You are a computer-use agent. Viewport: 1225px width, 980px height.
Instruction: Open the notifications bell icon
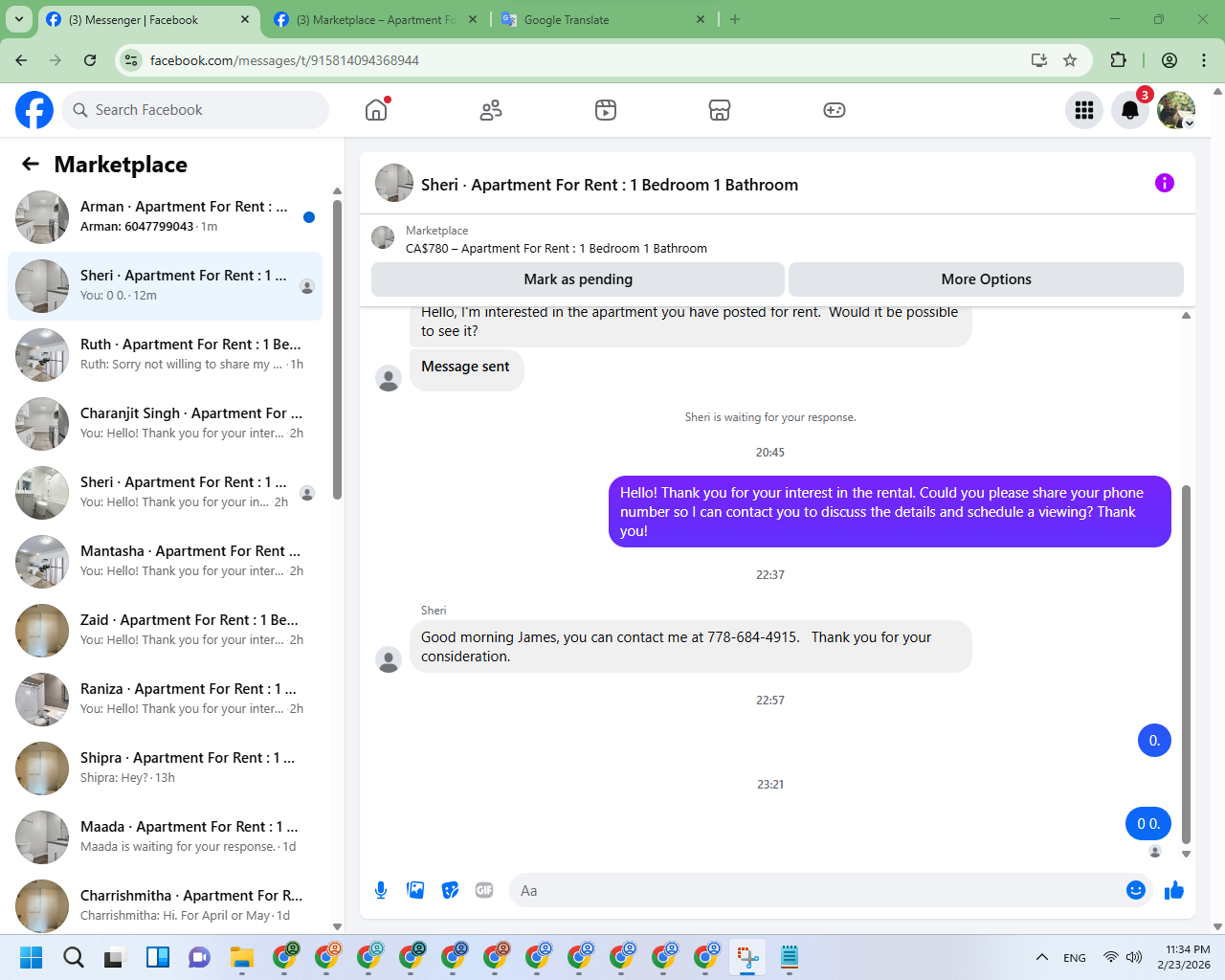click(1130, 110)
